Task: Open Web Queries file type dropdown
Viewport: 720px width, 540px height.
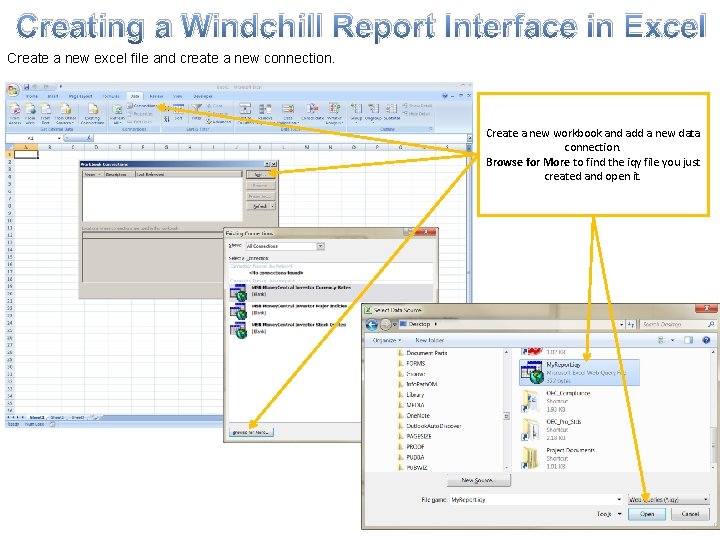Action: click(668, 500)
